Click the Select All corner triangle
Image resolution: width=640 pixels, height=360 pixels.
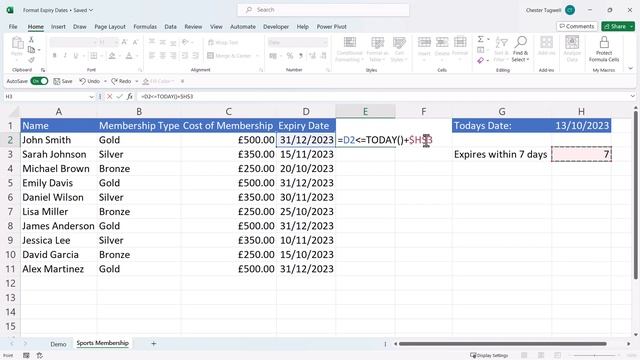pyautogui.click(x=14, y=112)
